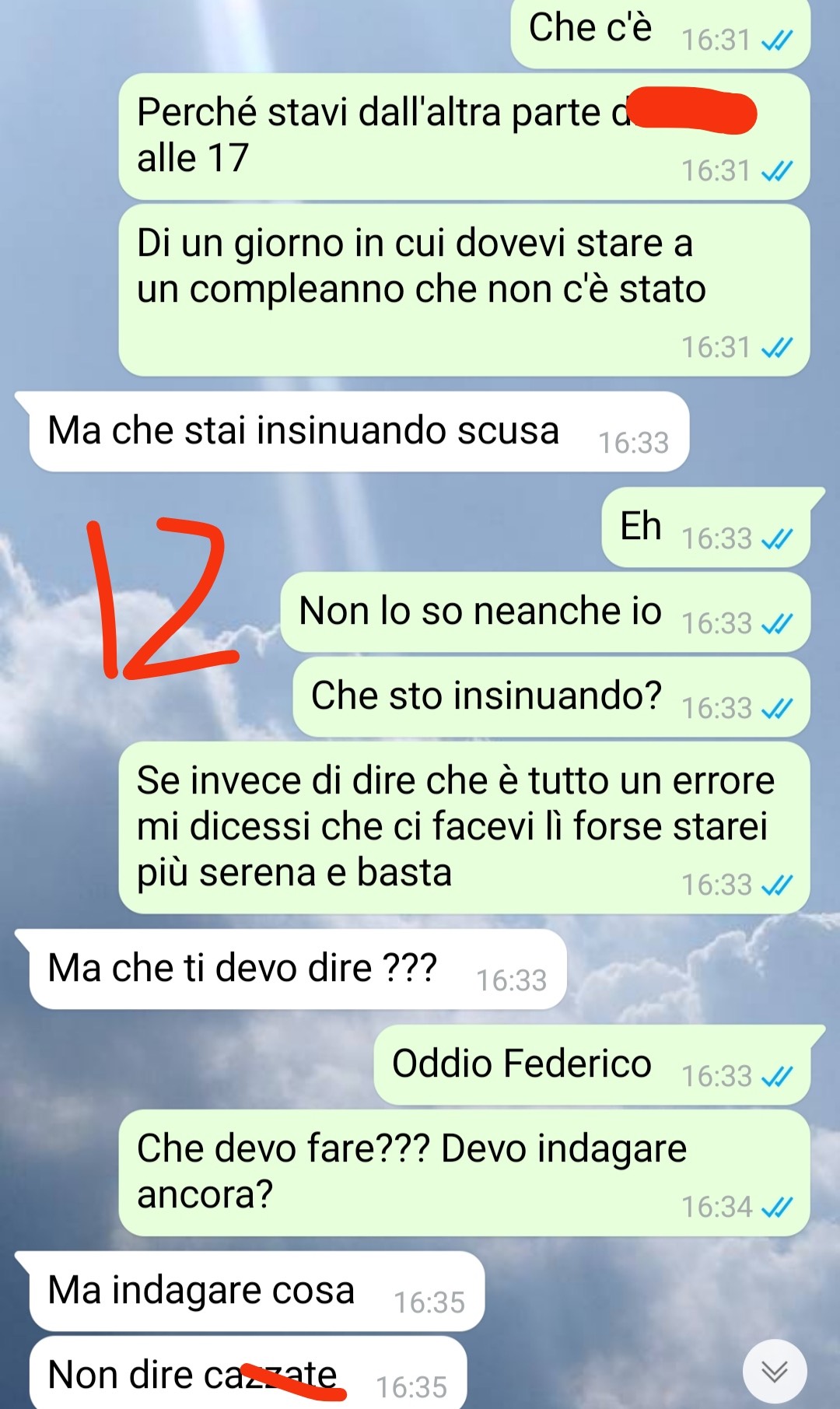
Task: Tap the 'Di un giorno in cui dovevi stare' message
Action: click(464, 290)
